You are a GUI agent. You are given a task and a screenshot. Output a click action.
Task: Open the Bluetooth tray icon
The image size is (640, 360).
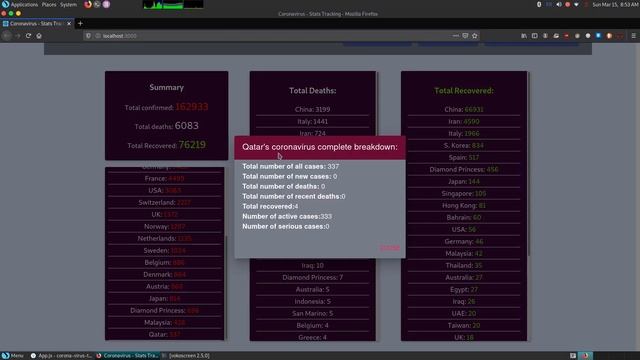pos(539,4)
